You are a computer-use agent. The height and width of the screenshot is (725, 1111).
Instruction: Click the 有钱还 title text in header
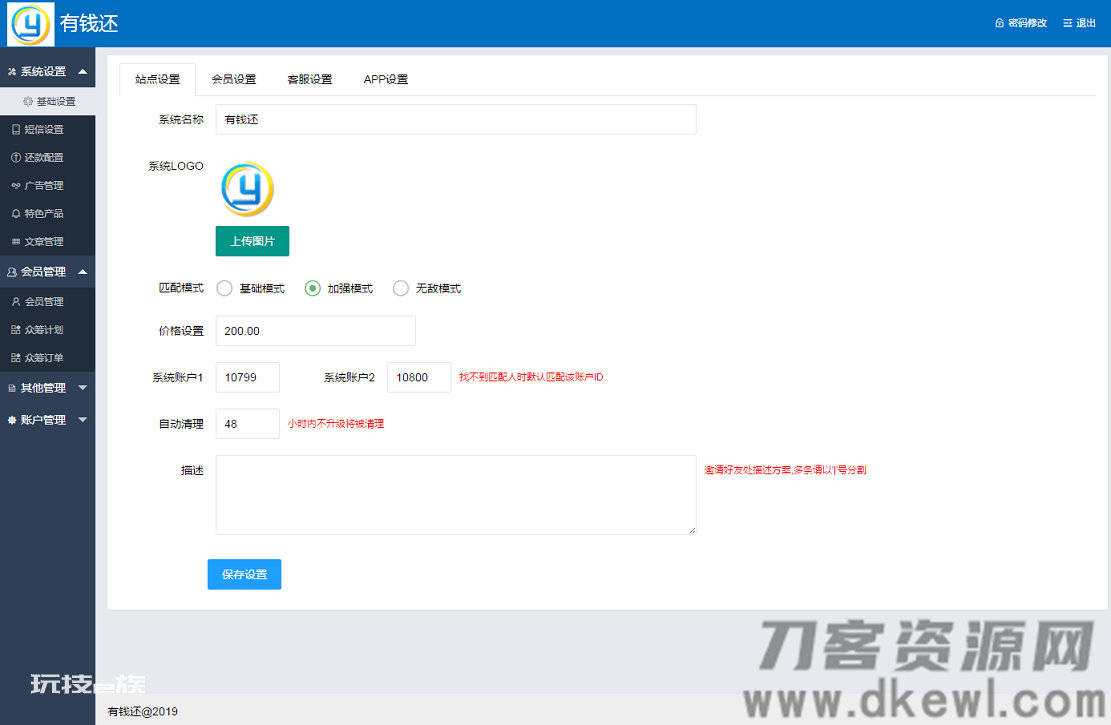[89, 23]
